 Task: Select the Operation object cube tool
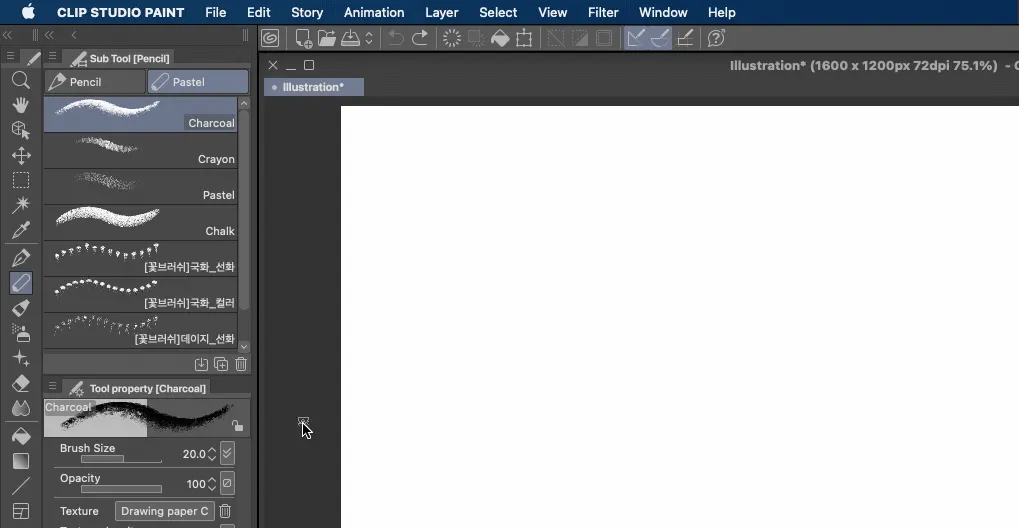21,130
